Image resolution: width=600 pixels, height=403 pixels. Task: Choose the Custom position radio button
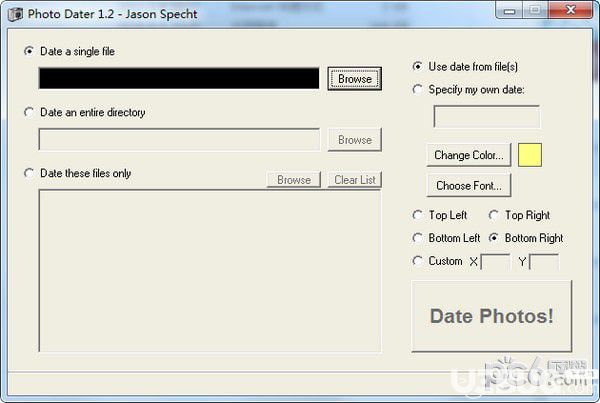[417, 261]
